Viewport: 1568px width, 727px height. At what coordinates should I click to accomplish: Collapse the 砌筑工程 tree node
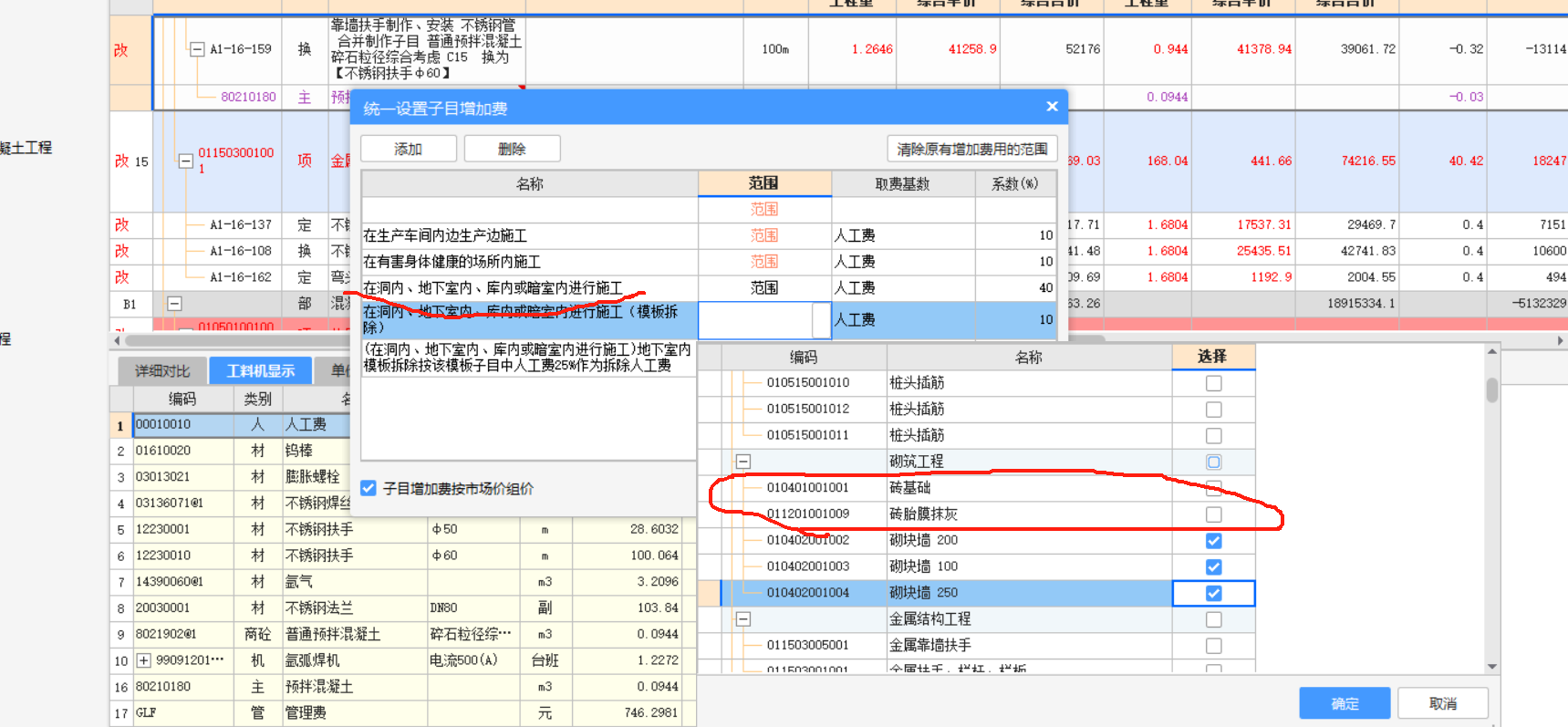(743, 462)
